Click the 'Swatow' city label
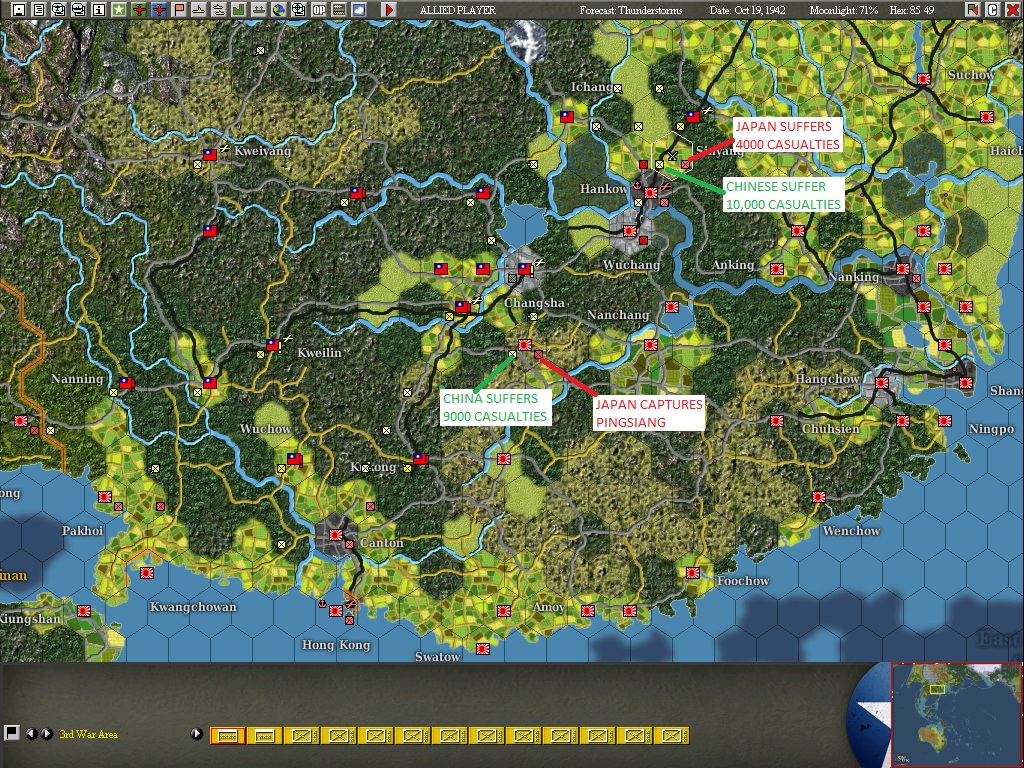1024x768 pixels. (438, 656)
